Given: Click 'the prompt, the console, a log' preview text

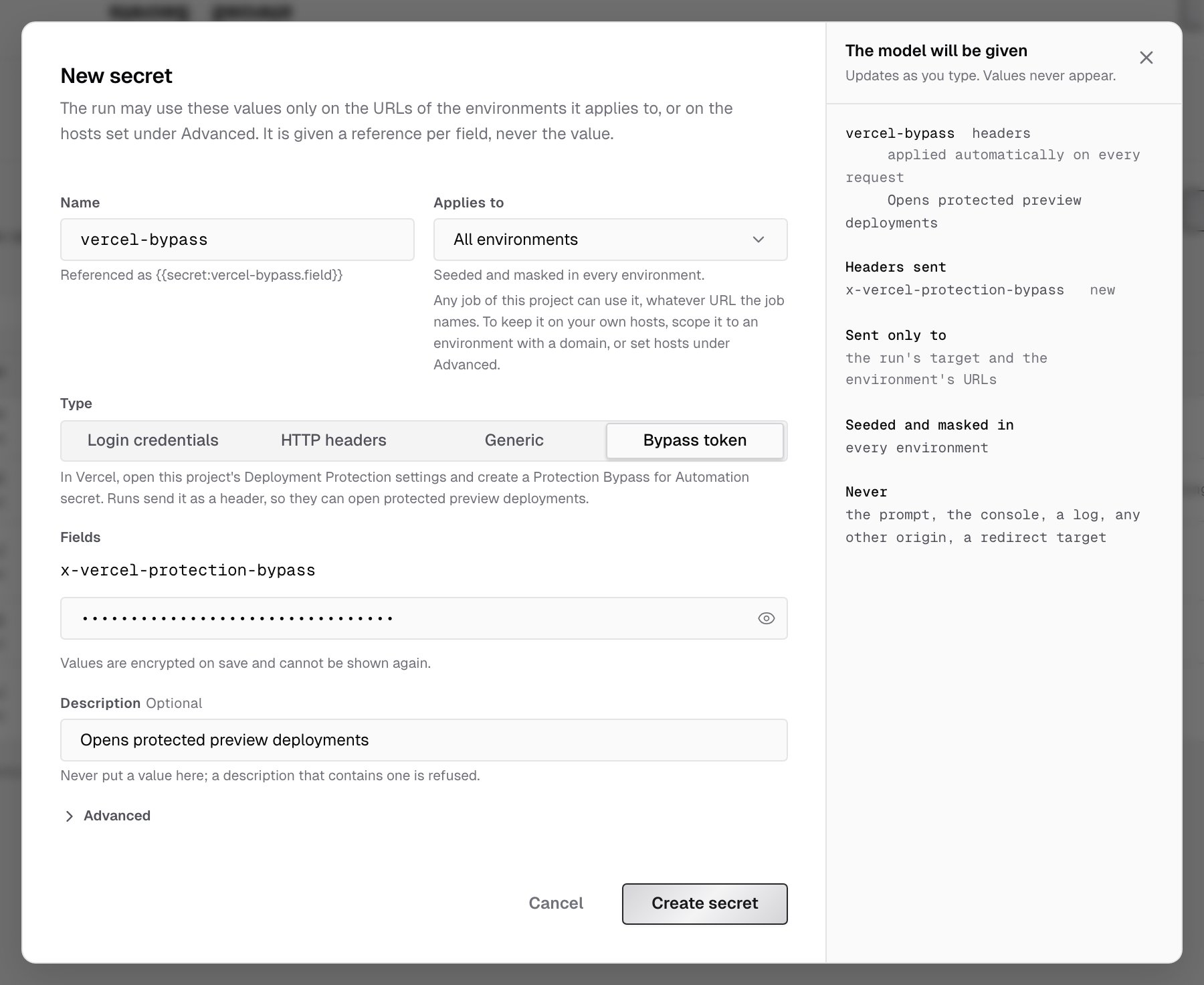Looking at the screenshot, I should (x=993, y=526).
